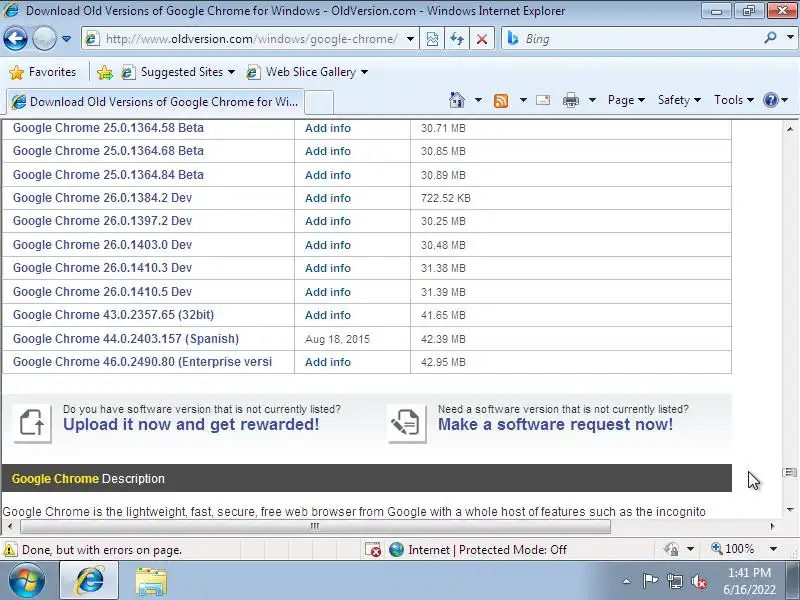
Task: Click the upload document icon
Action: pos(32,423)
